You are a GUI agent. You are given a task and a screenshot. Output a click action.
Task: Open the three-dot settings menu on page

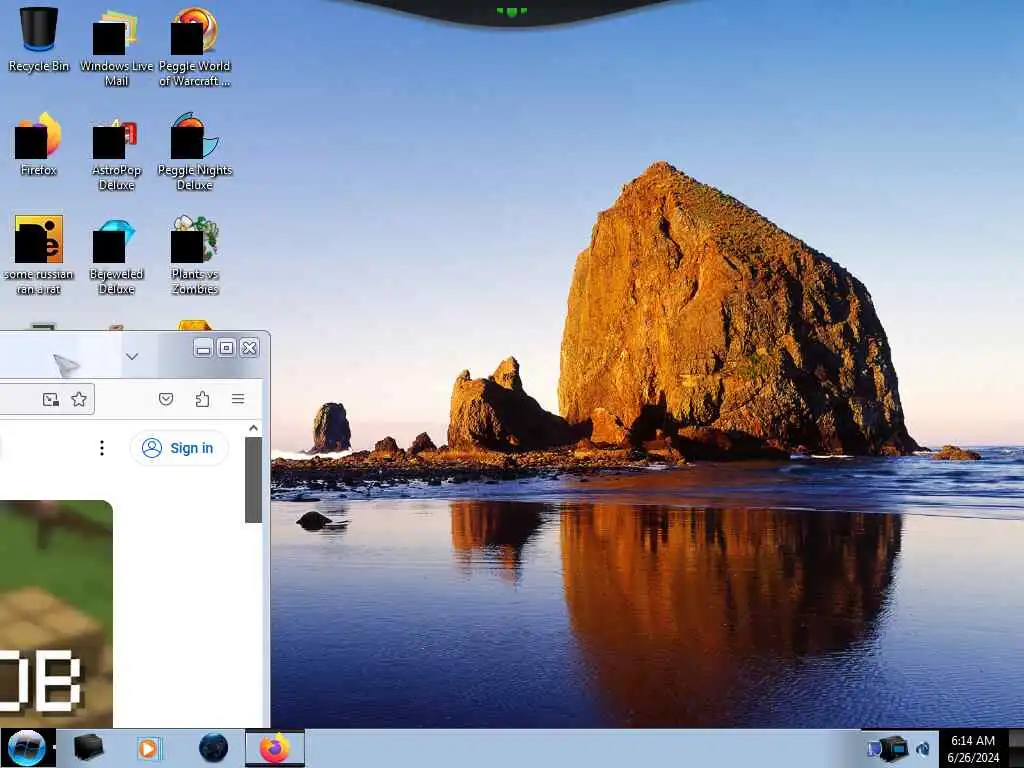[102, 448]
